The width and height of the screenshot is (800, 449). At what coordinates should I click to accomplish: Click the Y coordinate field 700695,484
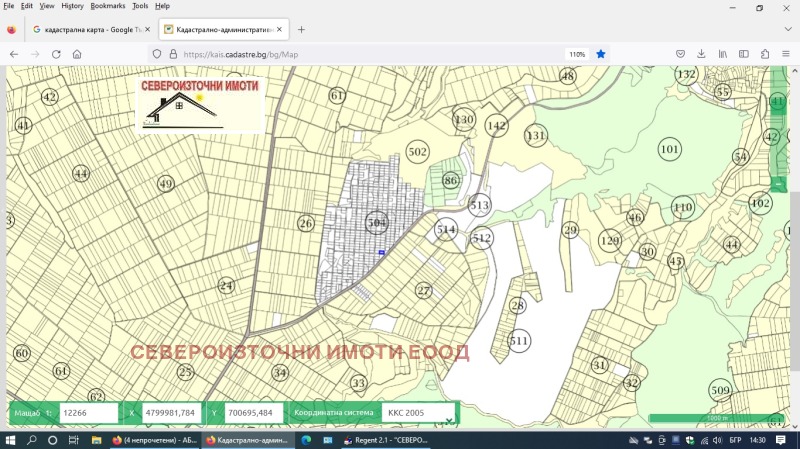[x=254, y=413]
